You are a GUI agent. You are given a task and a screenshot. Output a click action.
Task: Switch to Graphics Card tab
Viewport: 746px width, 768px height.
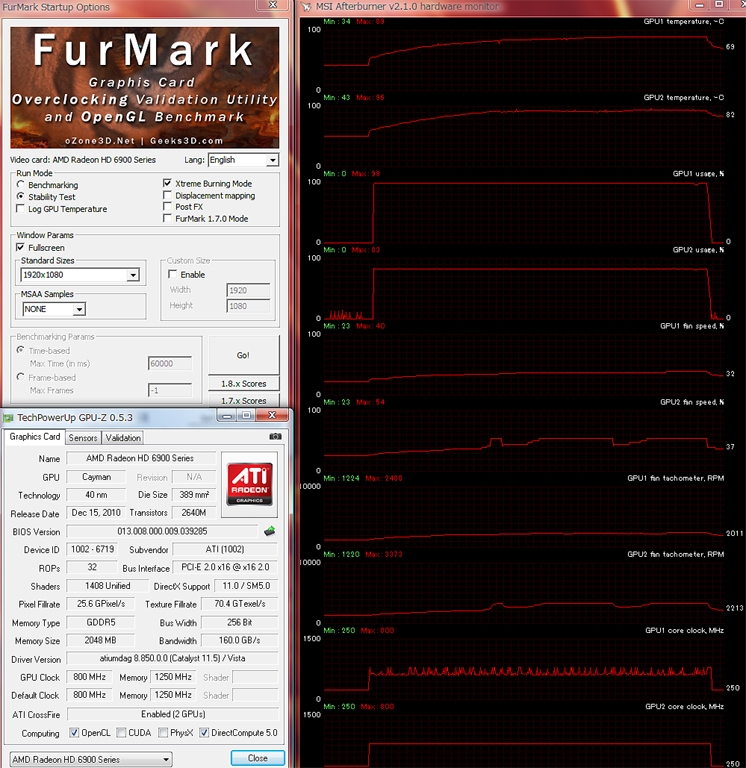(x=35, y=437)
